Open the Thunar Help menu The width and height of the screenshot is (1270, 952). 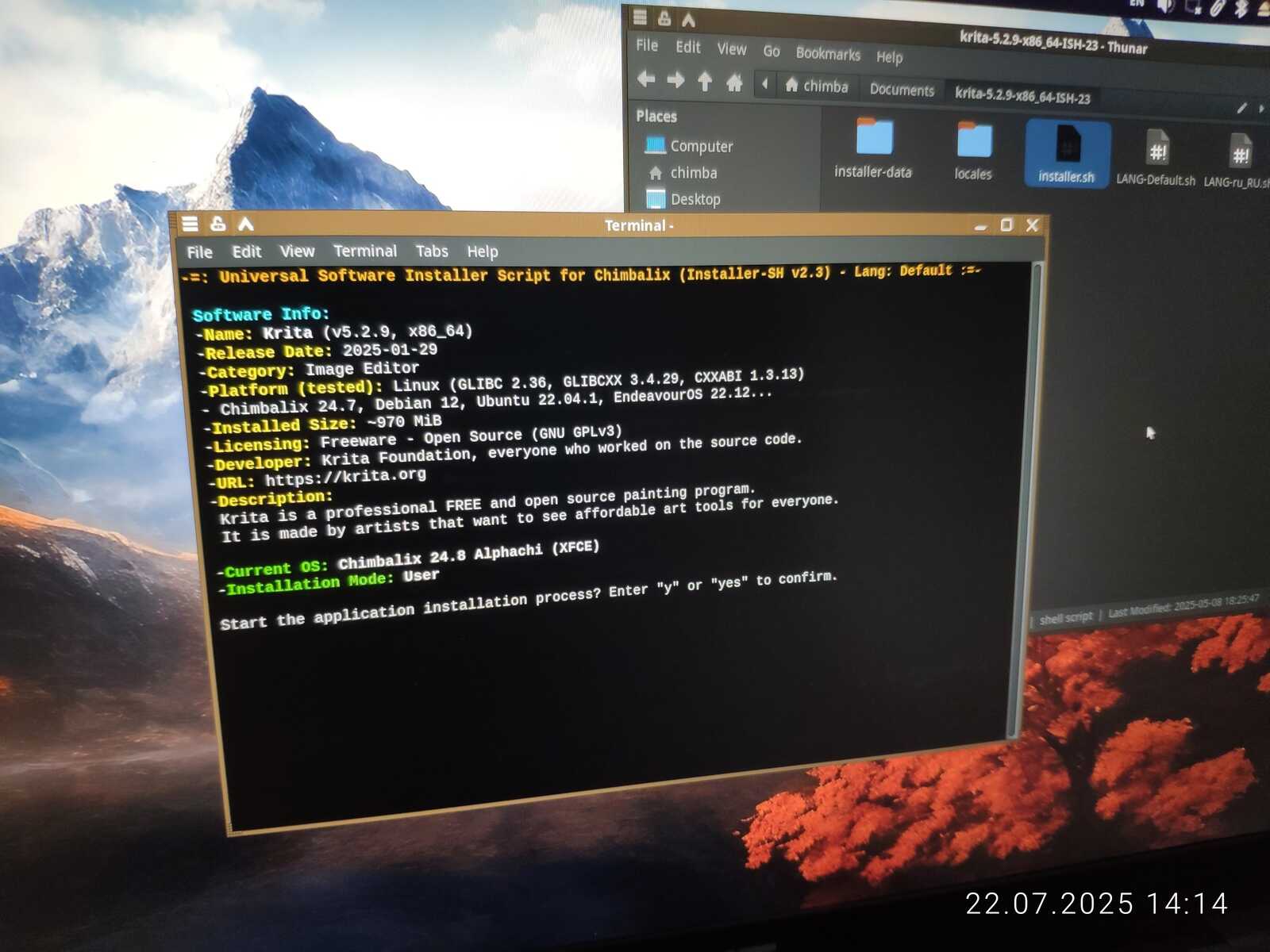click(890, 56)
